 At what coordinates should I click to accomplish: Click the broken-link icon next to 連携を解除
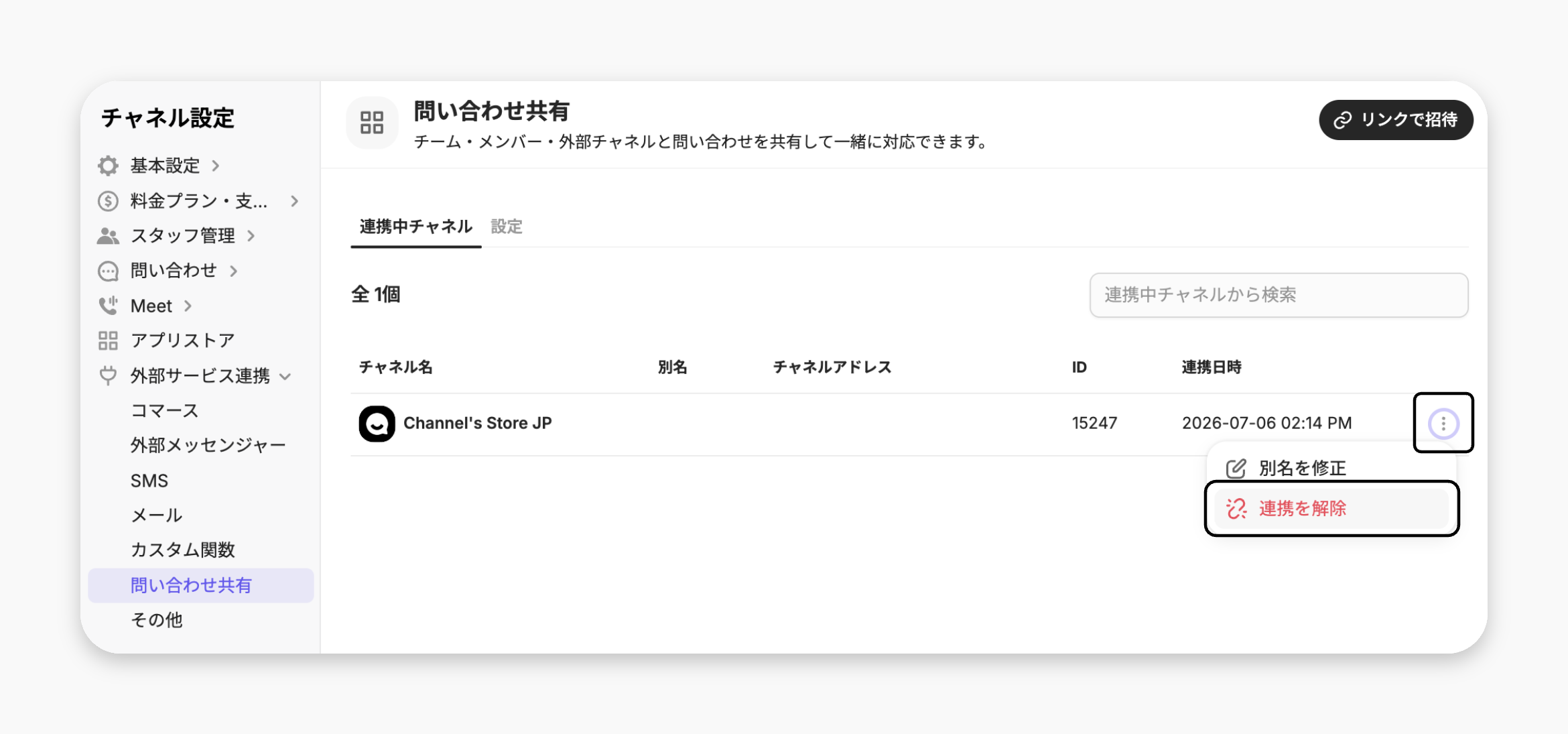(x=1236, y=509)
